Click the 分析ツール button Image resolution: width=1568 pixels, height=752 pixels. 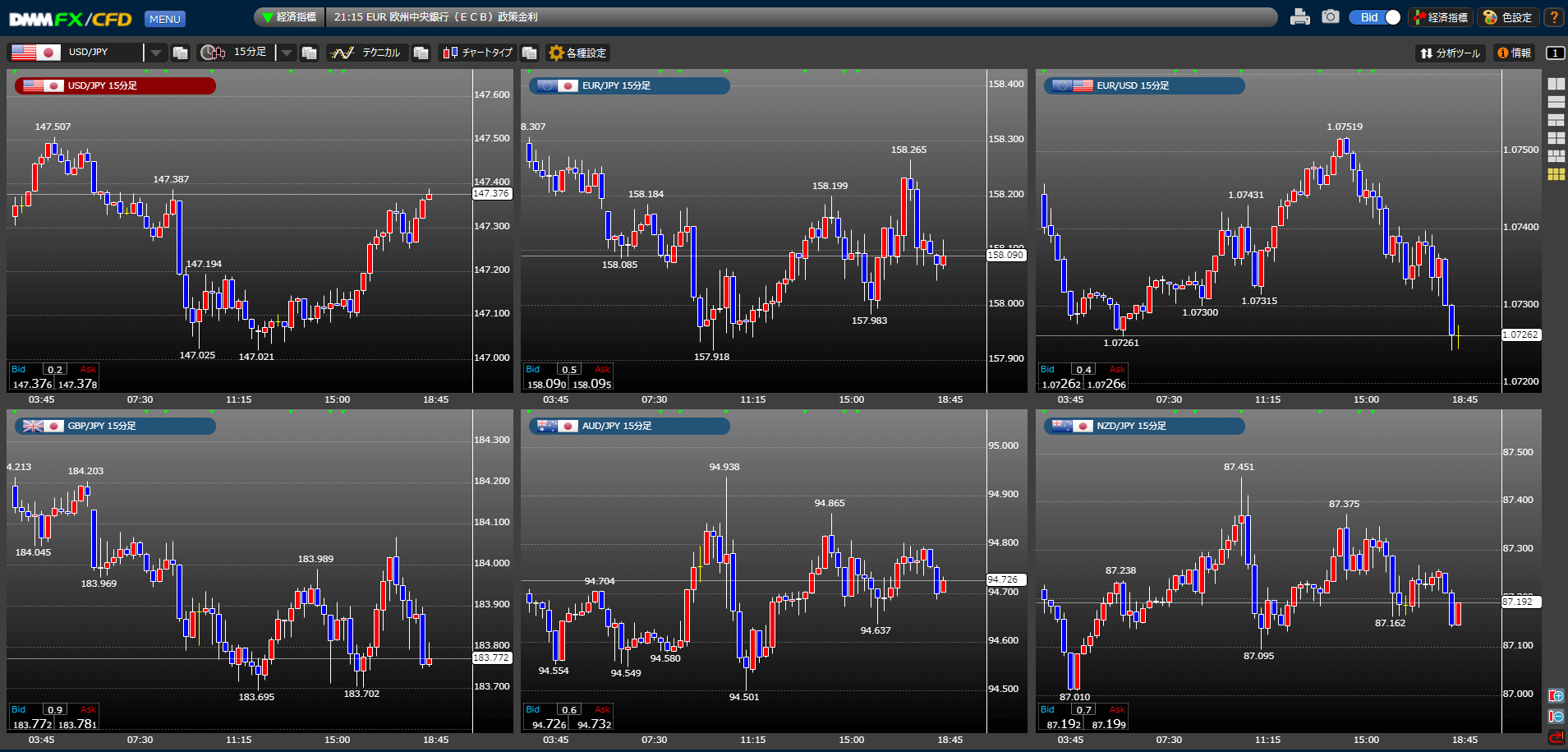click(x=1451, y=53)
